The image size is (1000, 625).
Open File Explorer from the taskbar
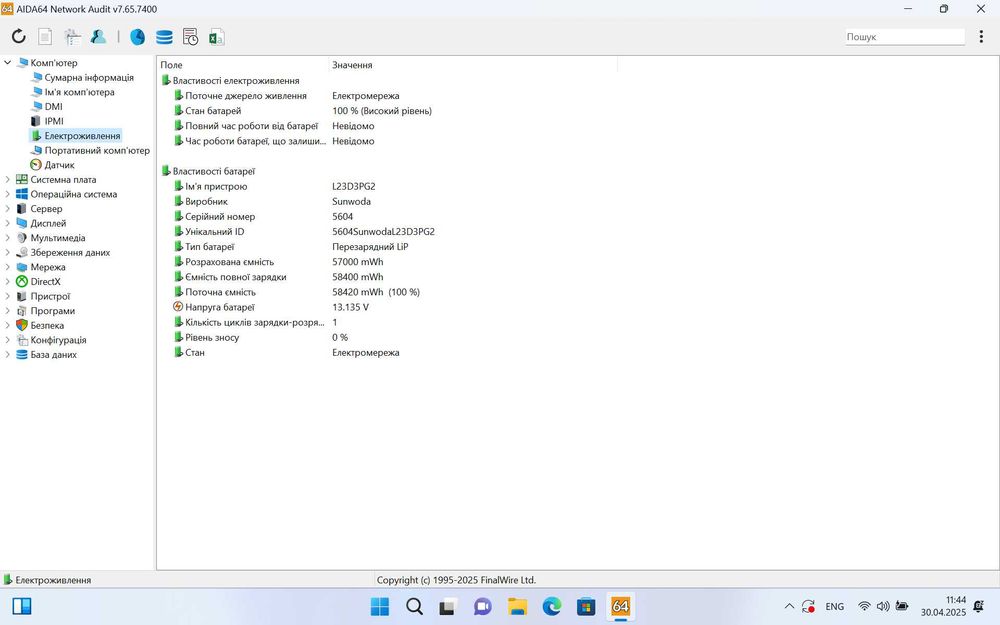tap(517, 607)
